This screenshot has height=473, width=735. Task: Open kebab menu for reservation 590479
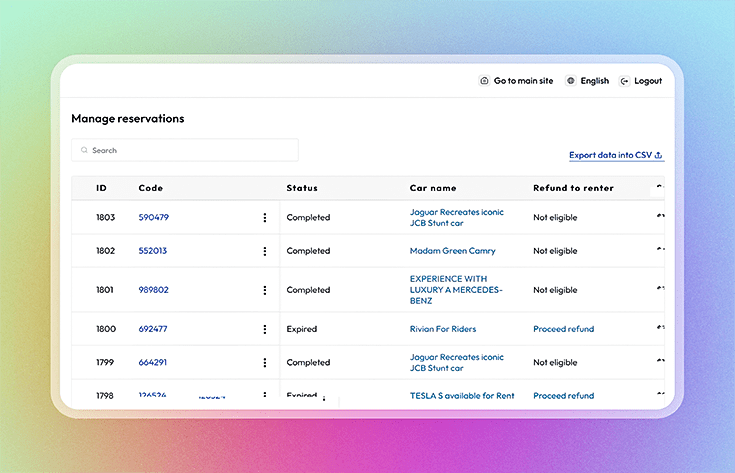[265, 218]
